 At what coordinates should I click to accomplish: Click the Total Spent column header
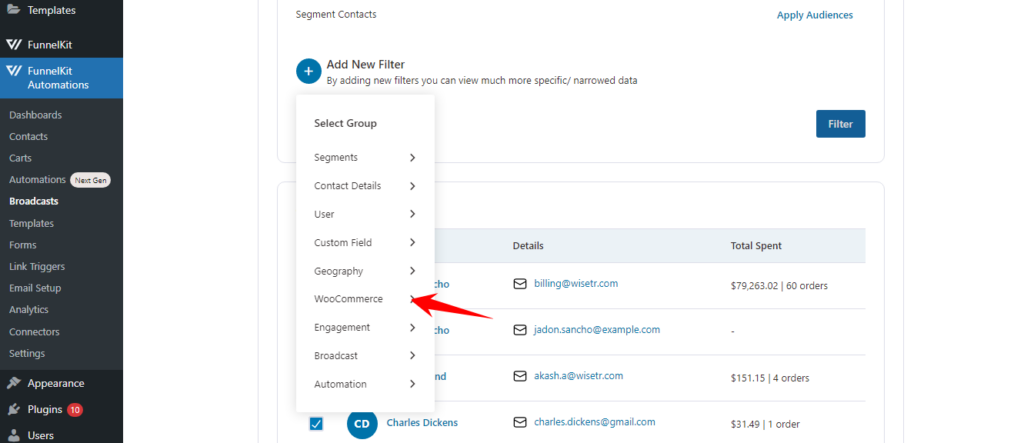tap(756, 246)
